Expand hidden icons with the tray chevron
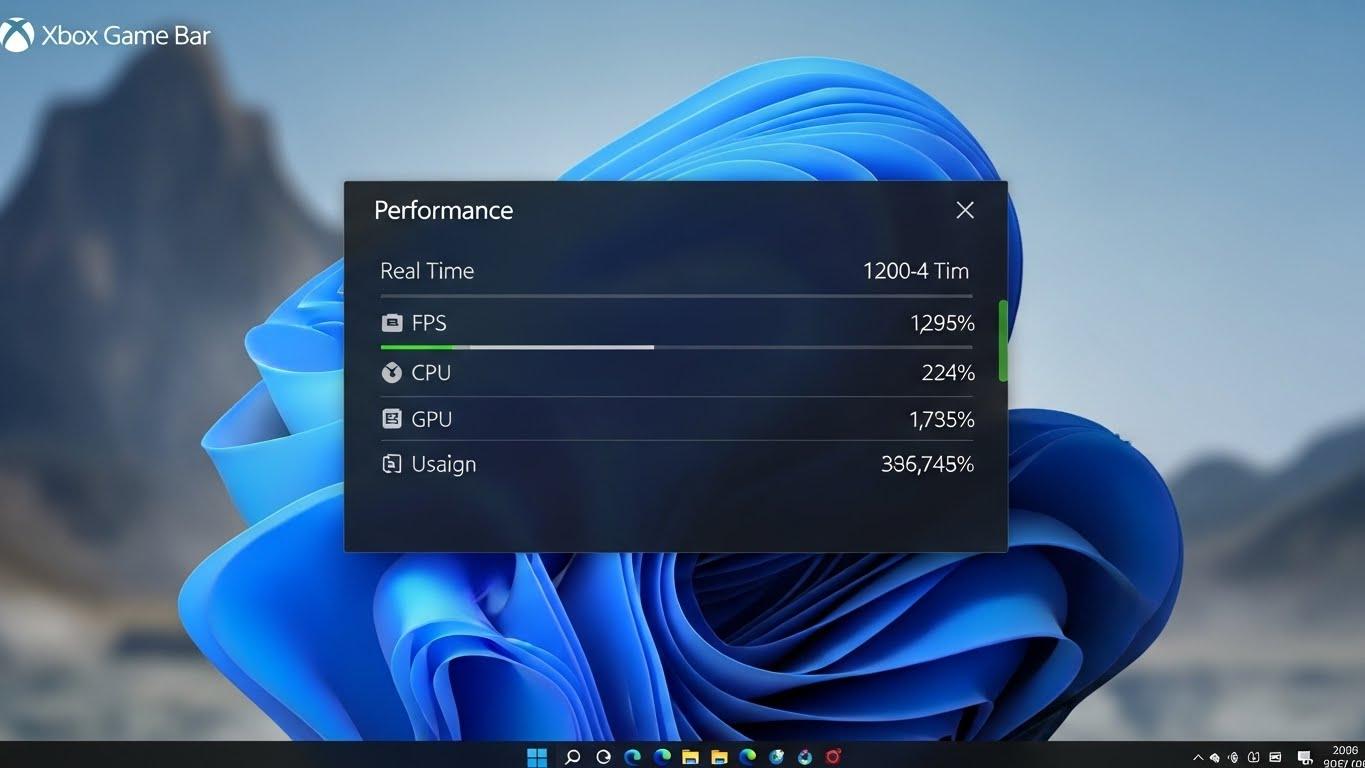Viewport: 1365px width, 768px height. click(1197, 757)
